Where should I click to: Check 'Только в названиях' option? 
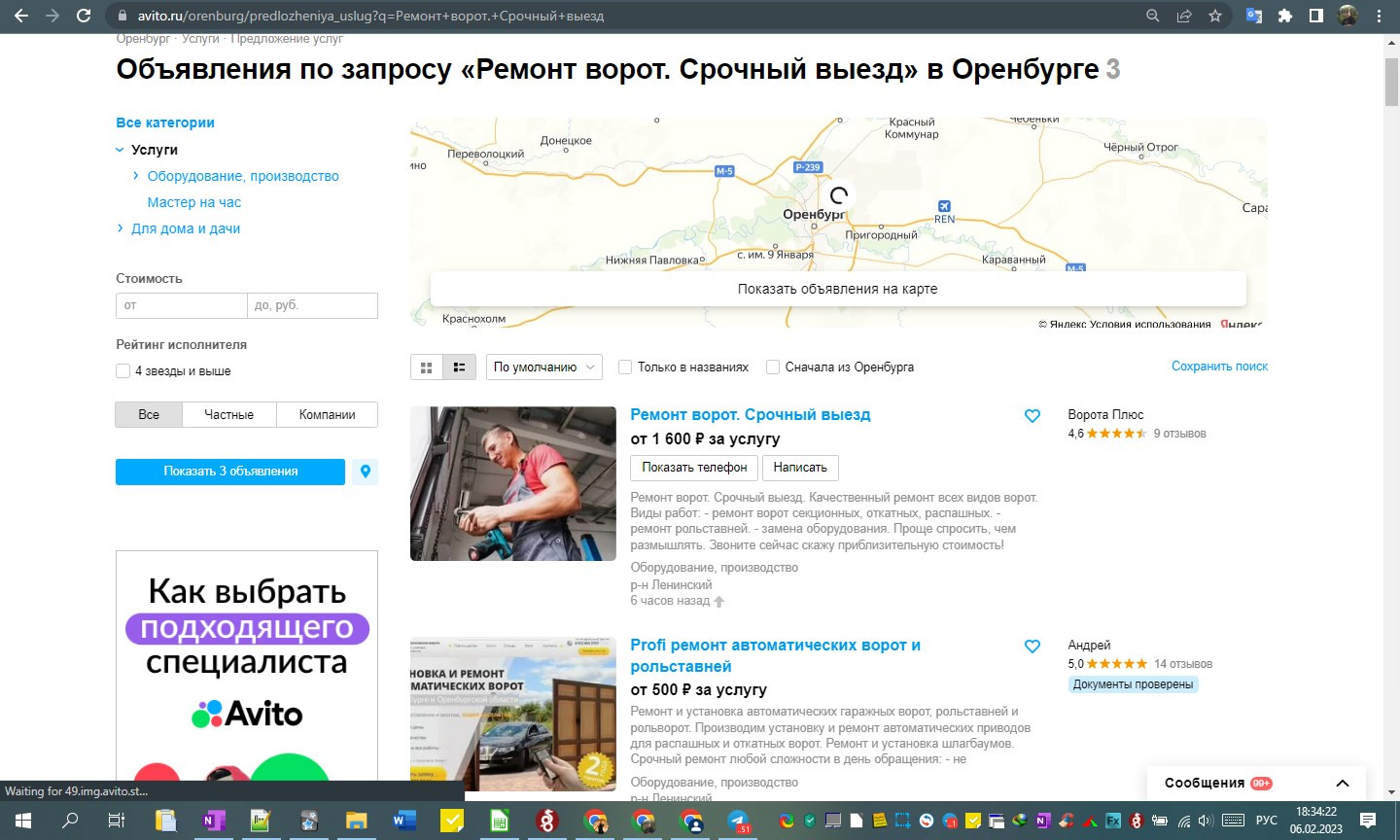pyautogui.click(x=625, y=367)
